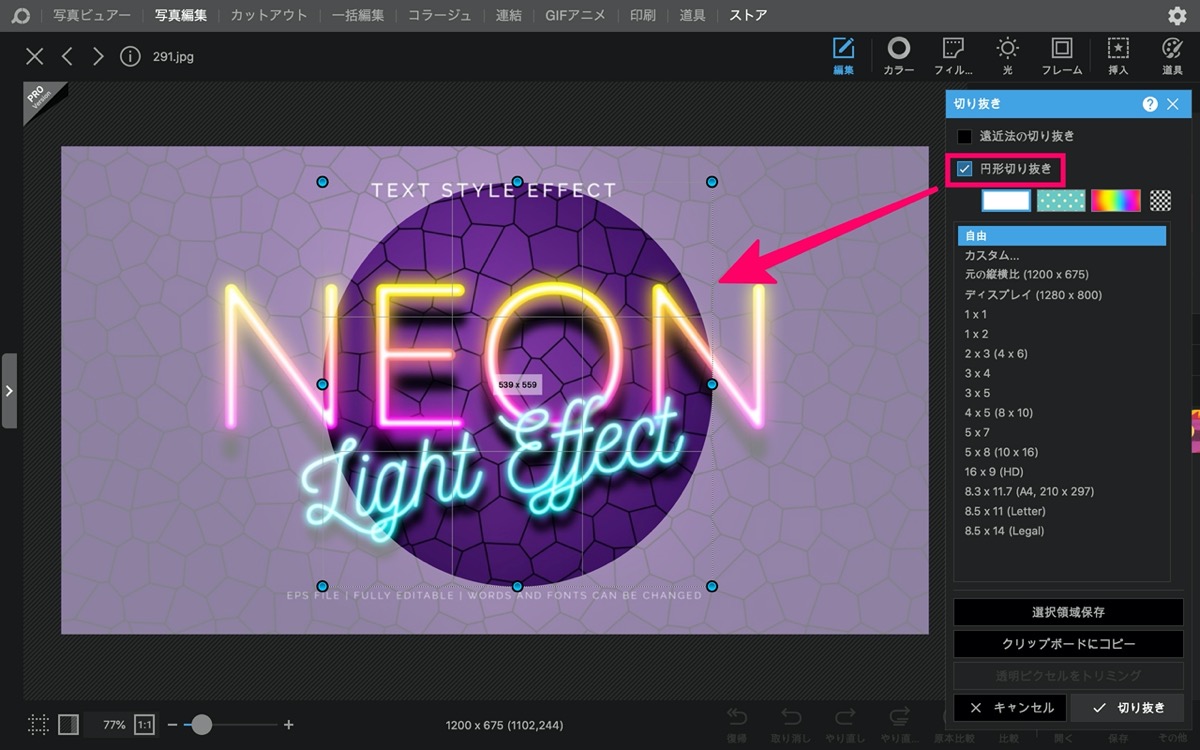Open the 挿入 insert tool
The width and height of the screenshot is (1200, 750).
point(1118,56)
